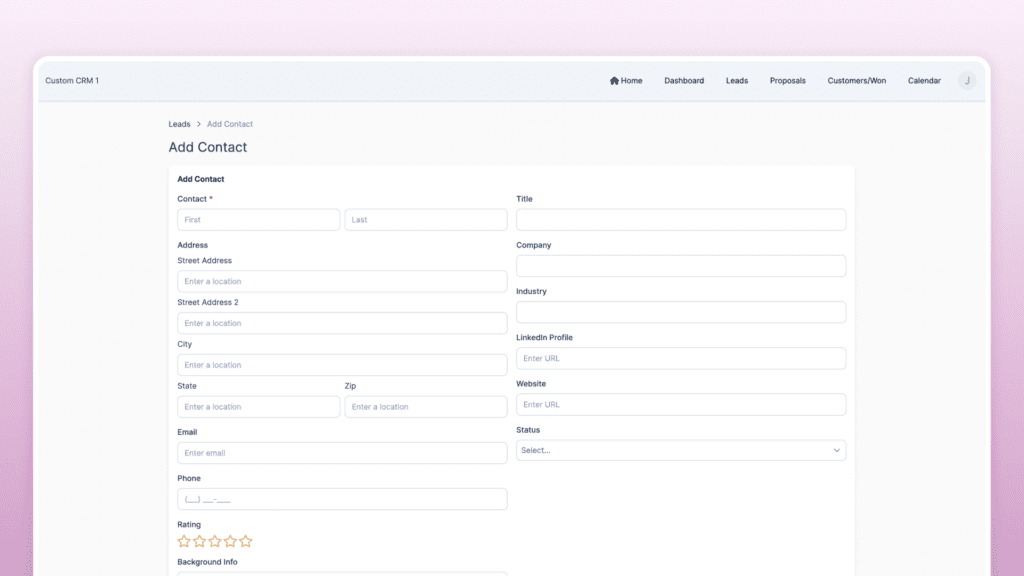The image size is (1024, 576).
Task: Click the Home icon in the navigation bar
Action: click(612, 81)
